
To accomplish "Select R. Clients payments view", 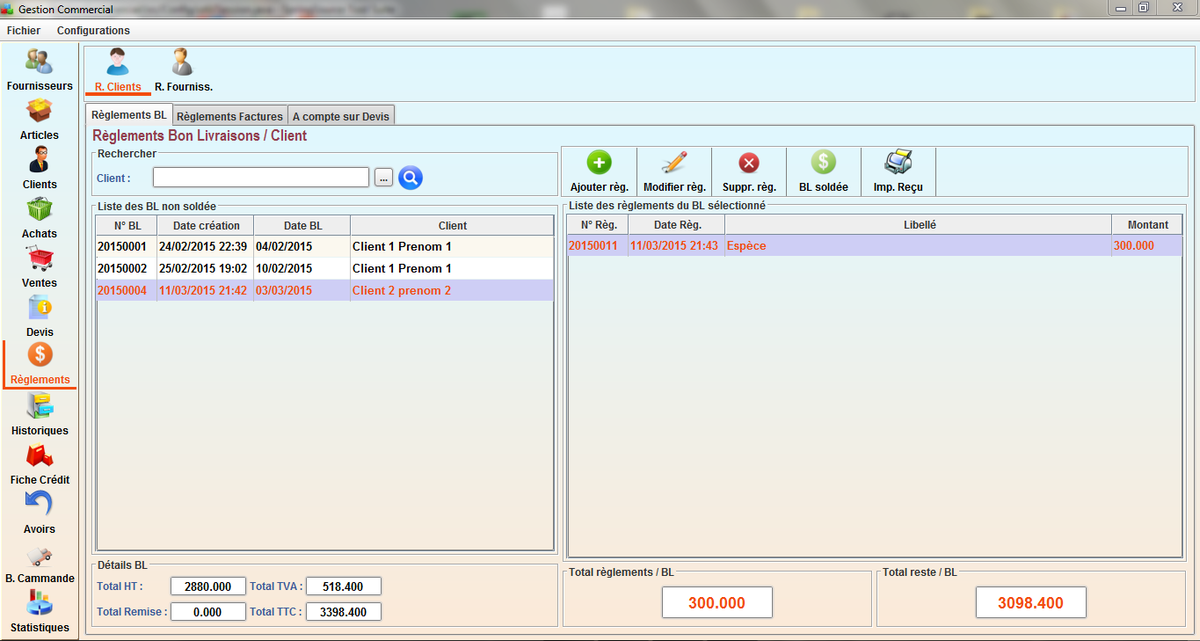I will pyautogui.click(x=118, y=70).
